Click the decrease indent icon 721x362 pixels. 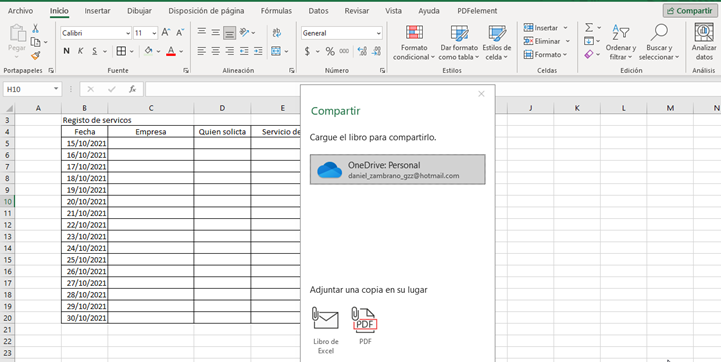244,51
